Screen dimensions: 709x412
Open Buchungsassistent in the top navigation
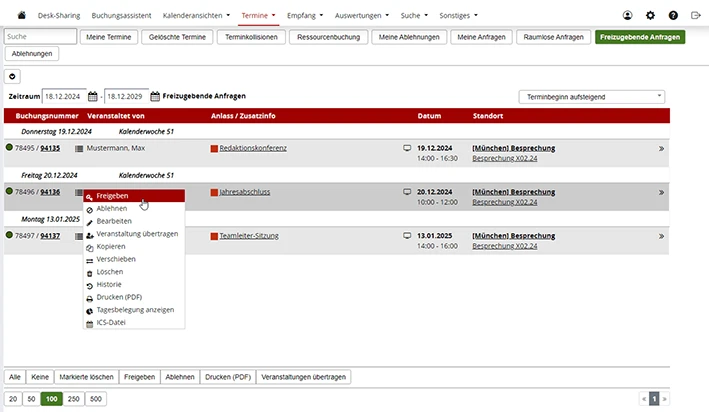(x=121, y=15)
